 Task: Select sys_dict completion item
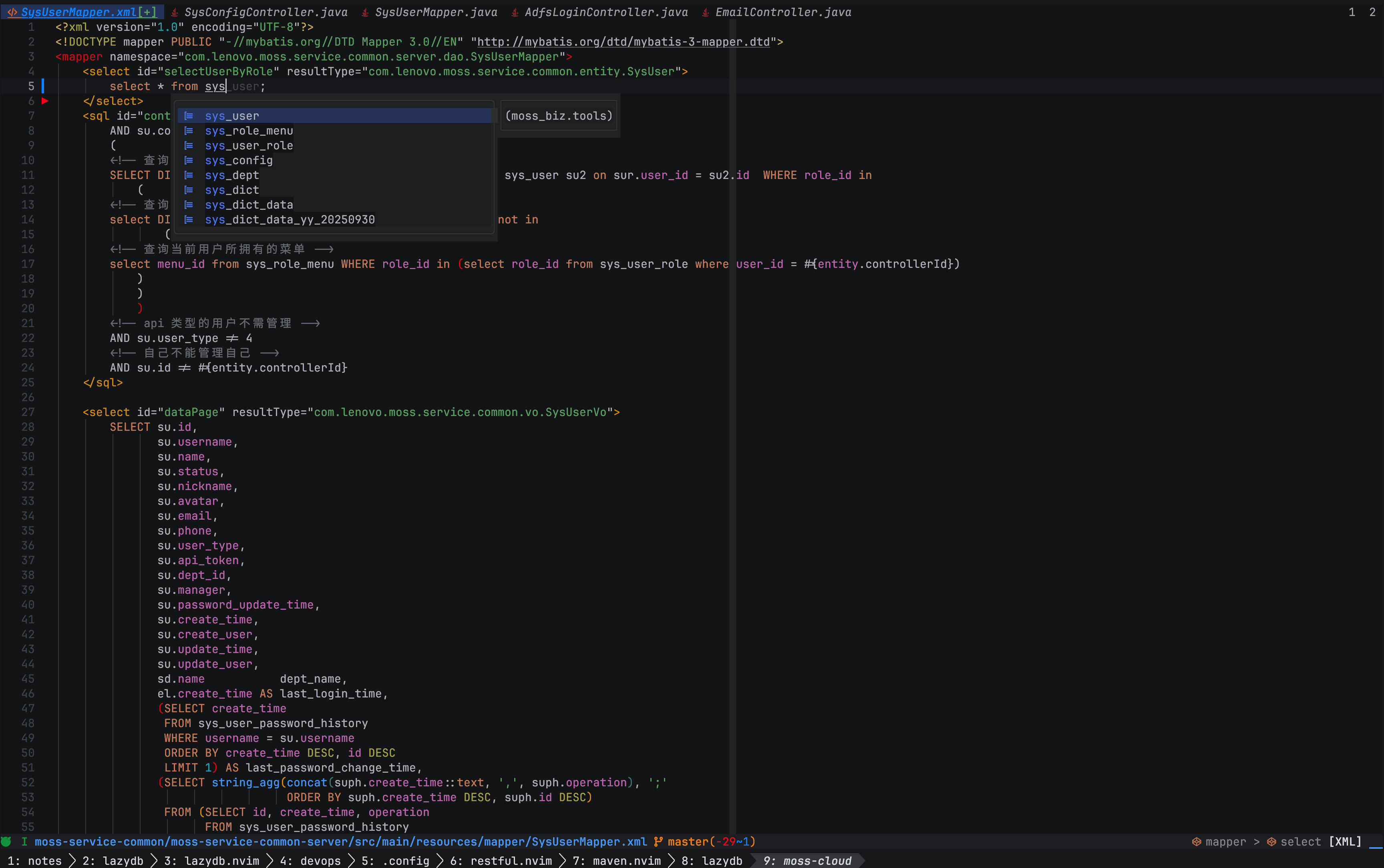click(334, 189)
